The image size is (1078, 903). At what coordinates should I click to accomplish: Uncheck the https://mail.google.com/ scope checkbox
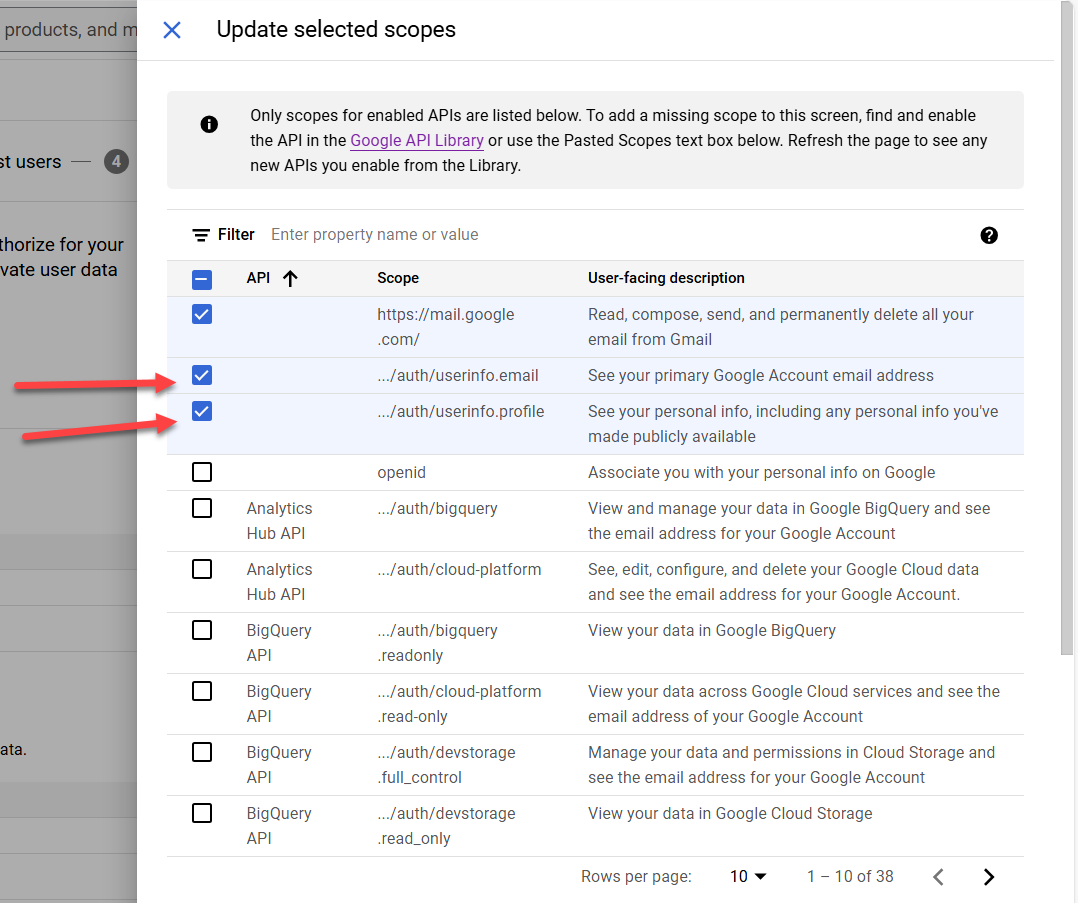[x=202, y=314]
